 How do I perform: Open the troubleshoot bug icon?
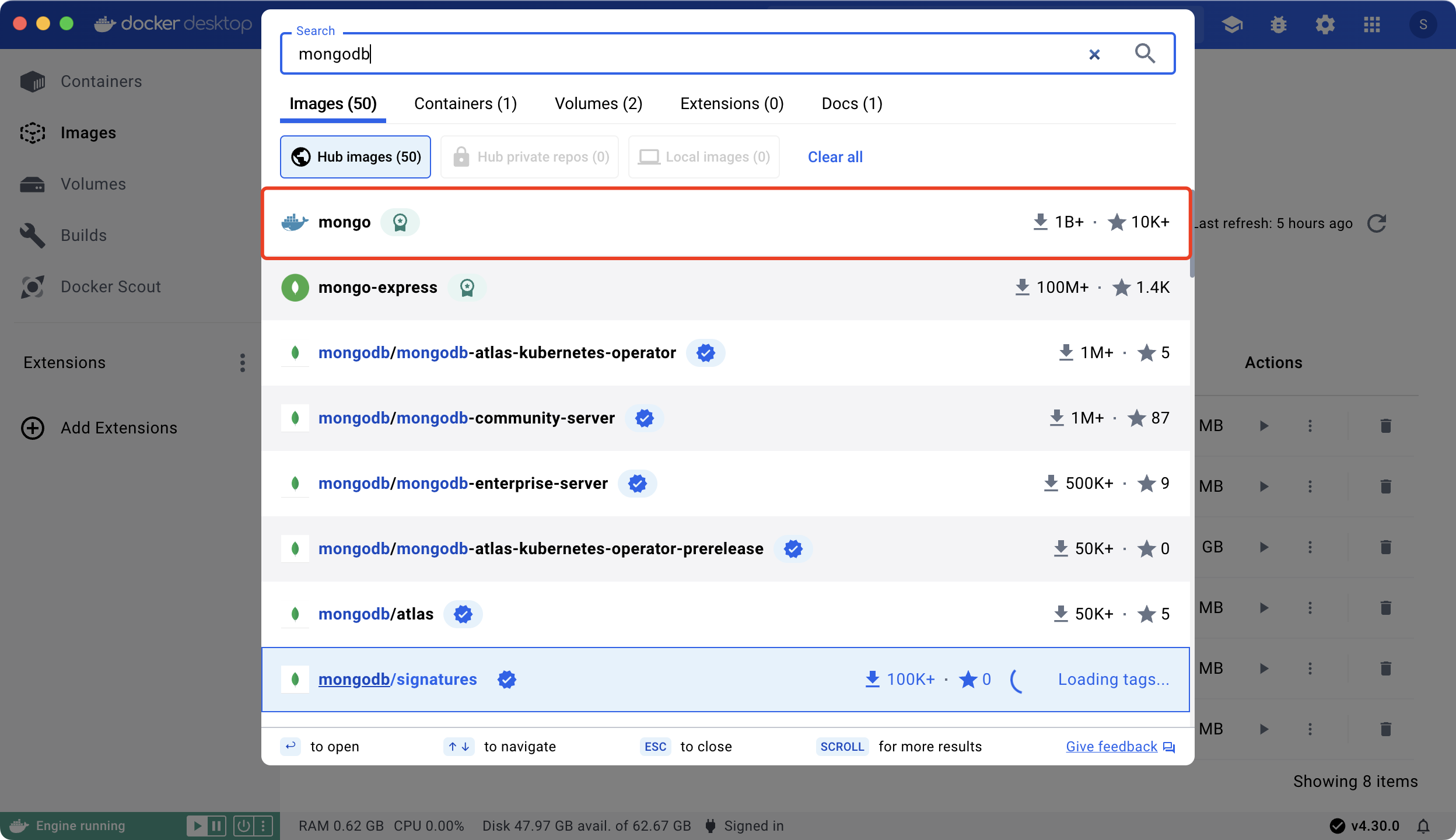tap(1279, 24)
